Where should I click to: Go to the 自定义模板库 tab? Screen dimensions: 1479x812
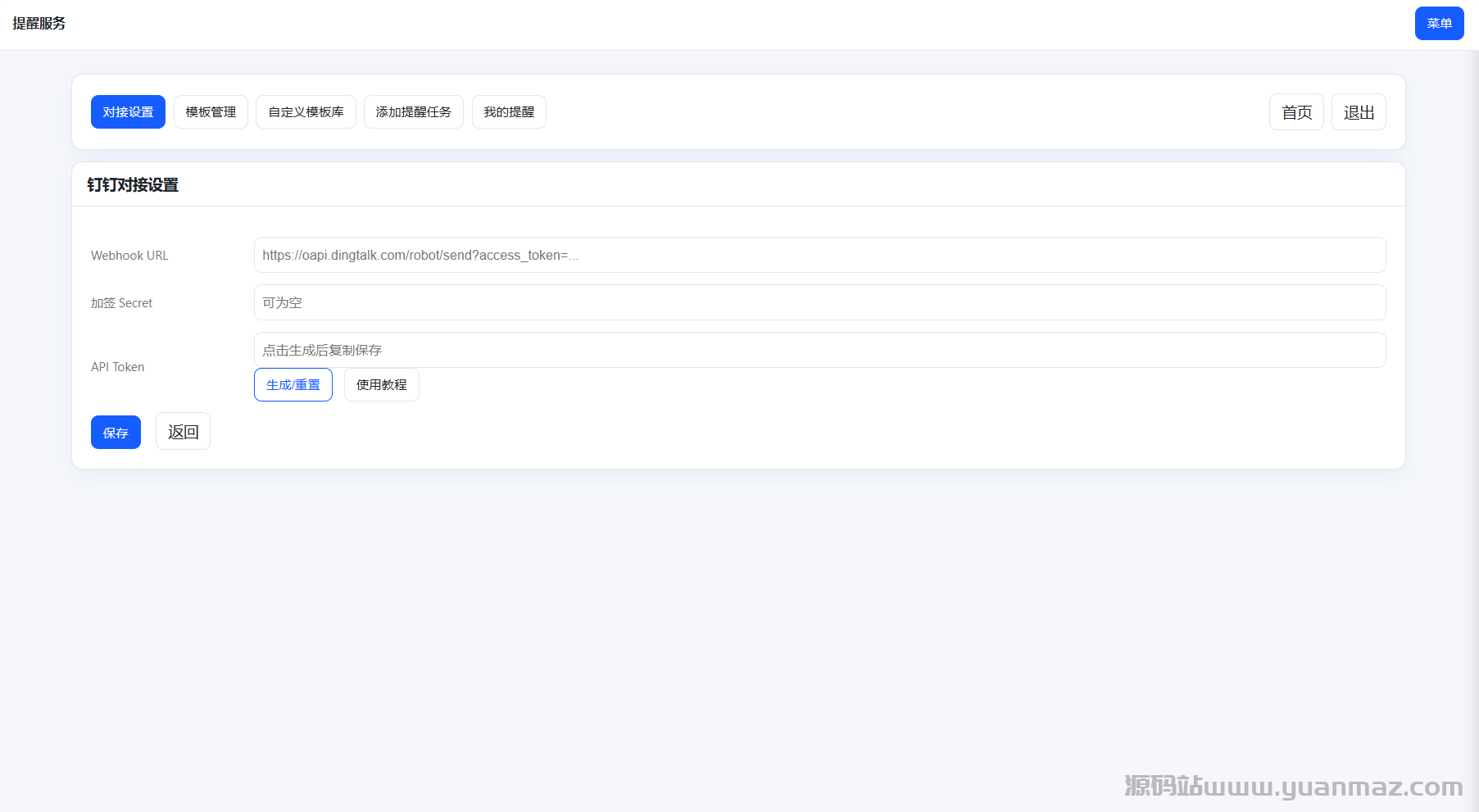306,112
